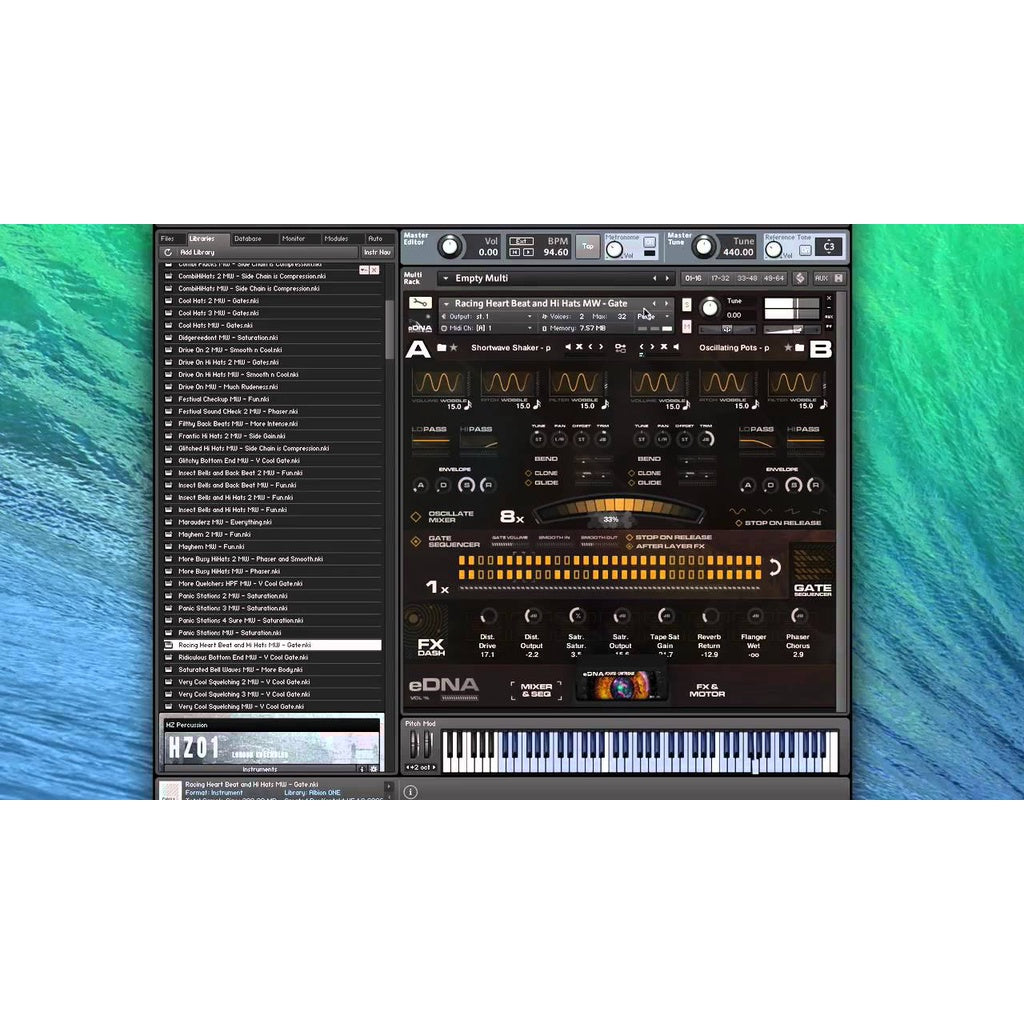Load the Maybem MW - Fun.nki patch
This screenshot has width=1024, height=1024.
tap(213, 546)
